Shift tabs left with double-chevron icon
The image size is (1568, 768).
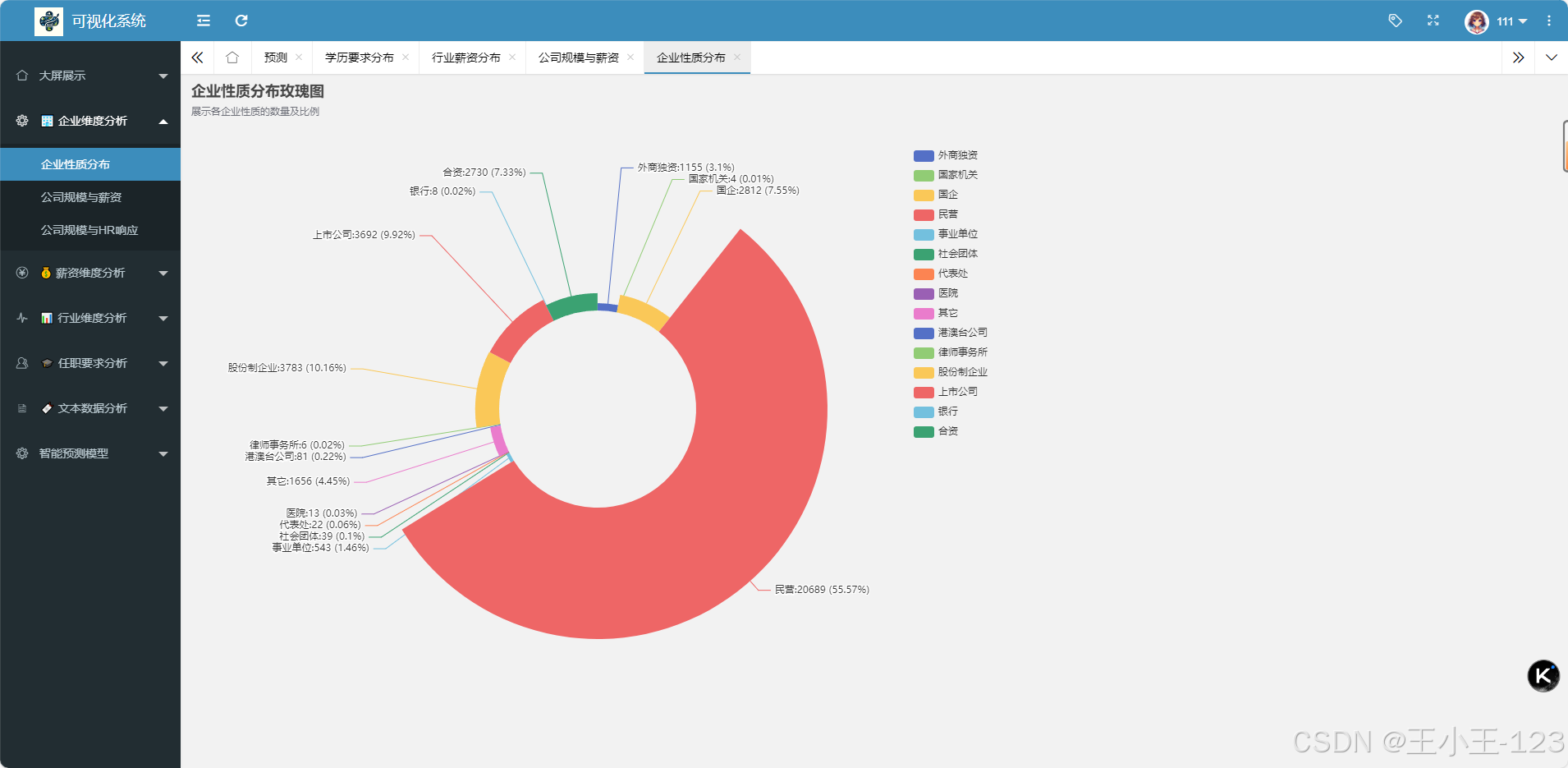click(x=197, y=57)
